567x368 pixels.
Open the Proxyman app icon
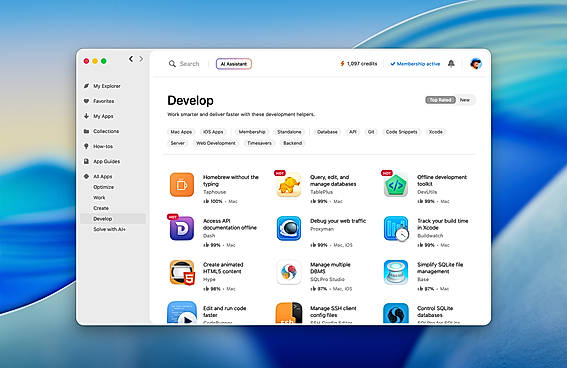pos(289,228)
